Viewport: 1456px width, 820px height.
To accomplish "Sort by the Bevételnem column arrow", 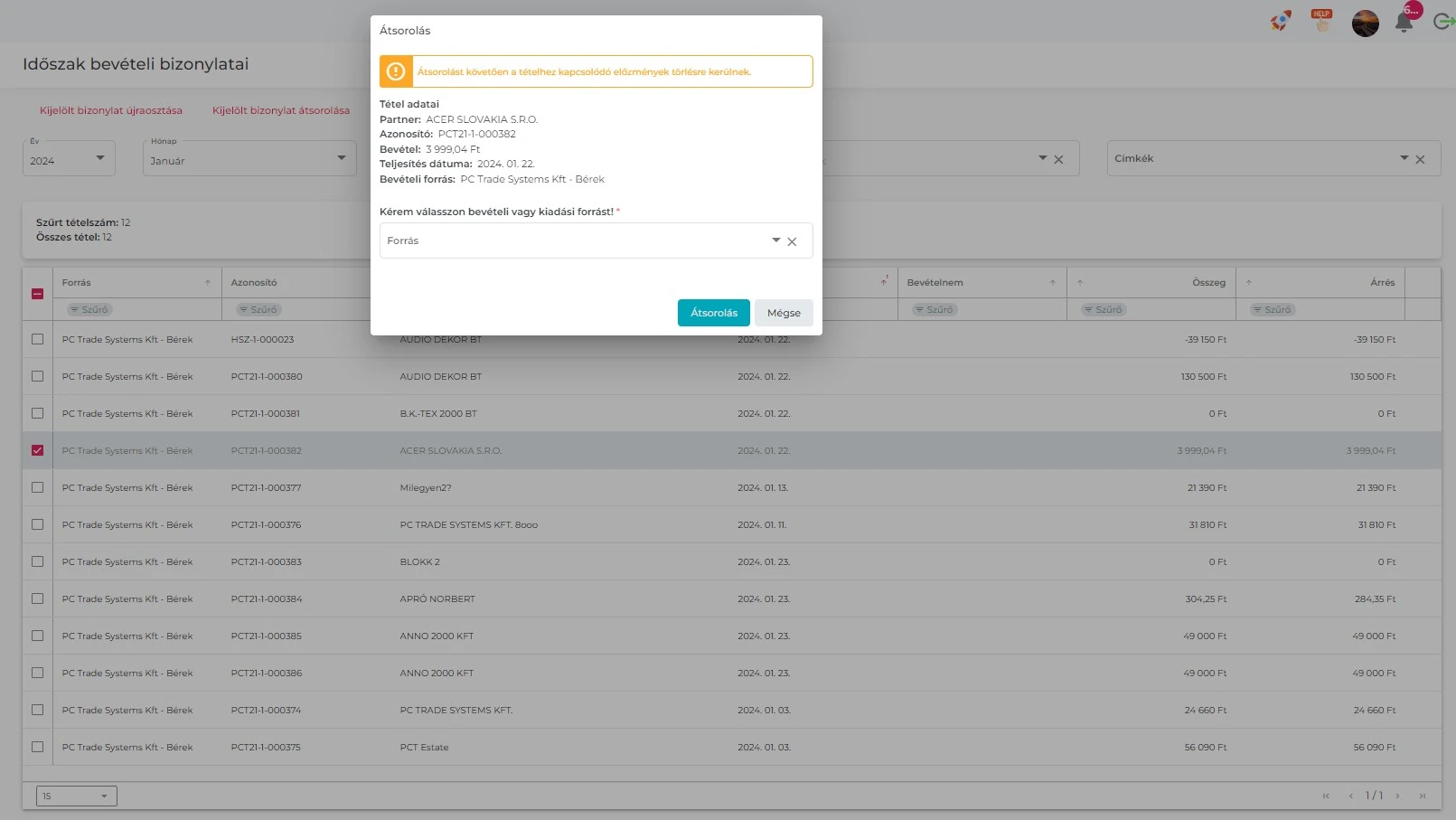I will (1052, 283).
